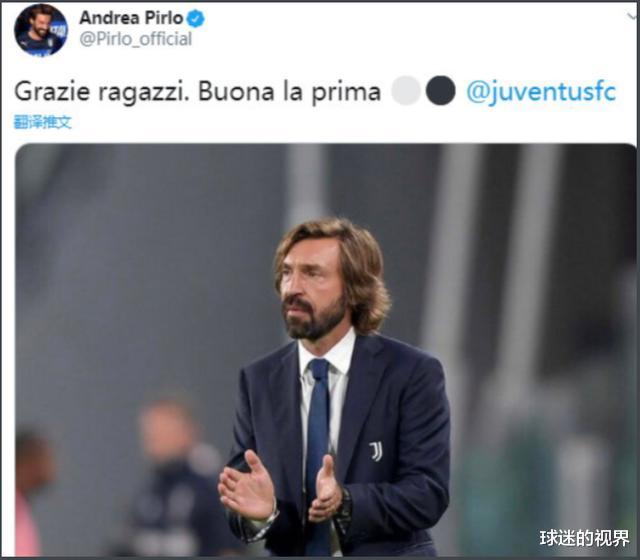Click the 翻译推文 translate tweet link
This screenshot has height=560, width=640.
coord(43,122)
